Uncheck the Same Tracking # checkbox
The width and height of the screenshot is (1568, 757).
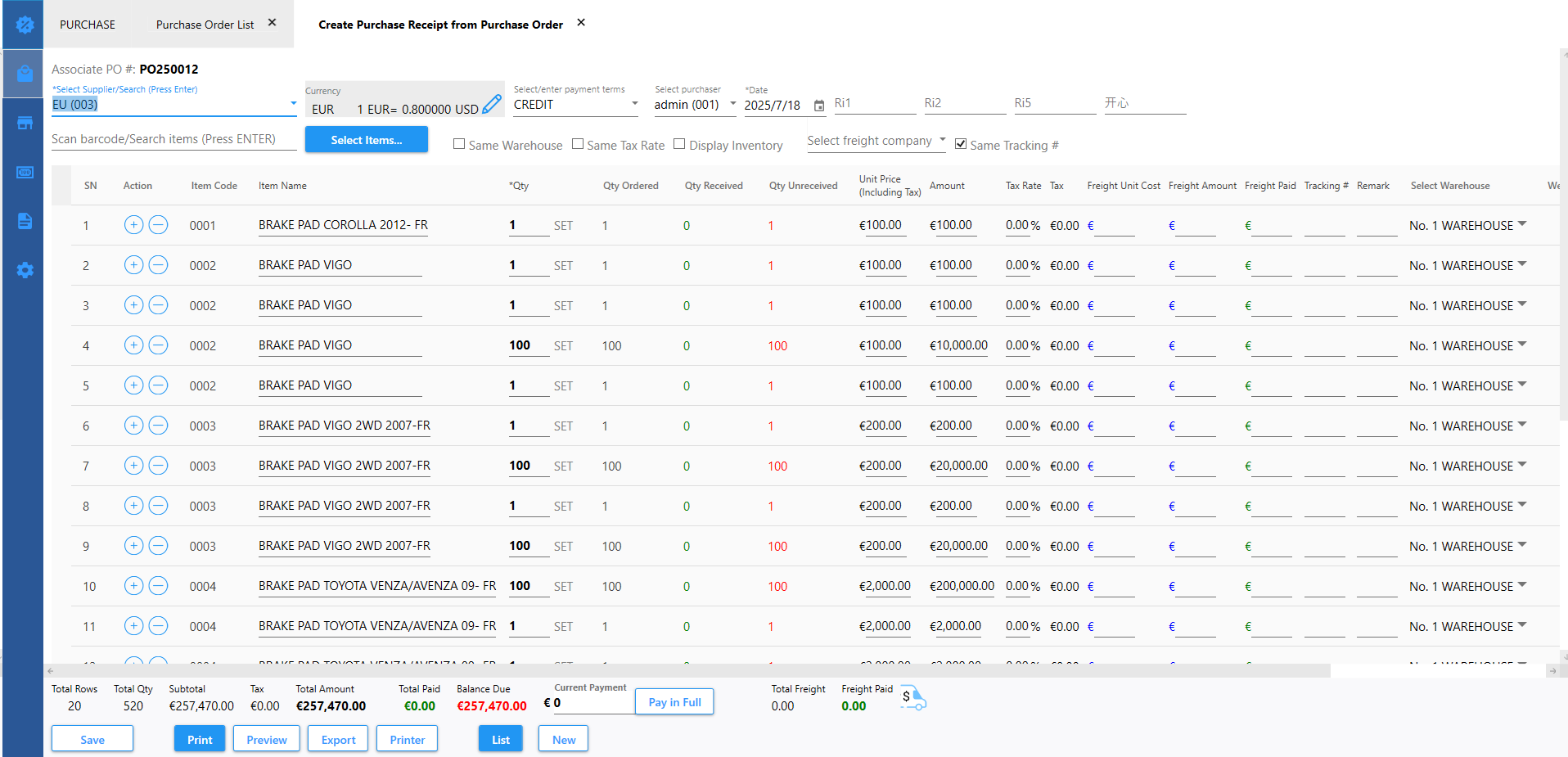pyautogui.click(x=961, y=144)
